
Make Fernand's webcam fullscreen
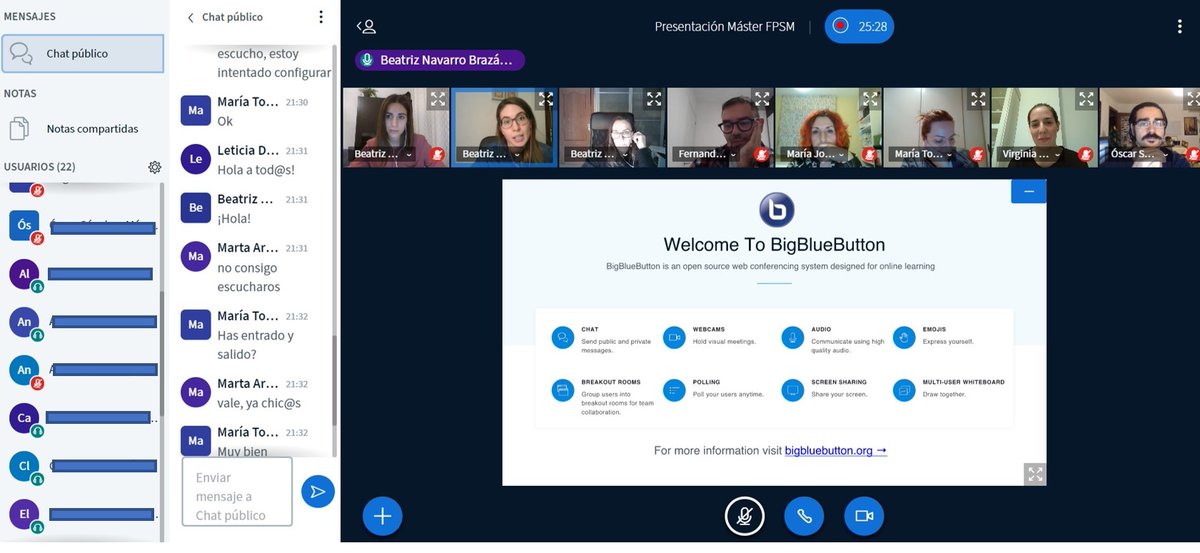(762, 99)
